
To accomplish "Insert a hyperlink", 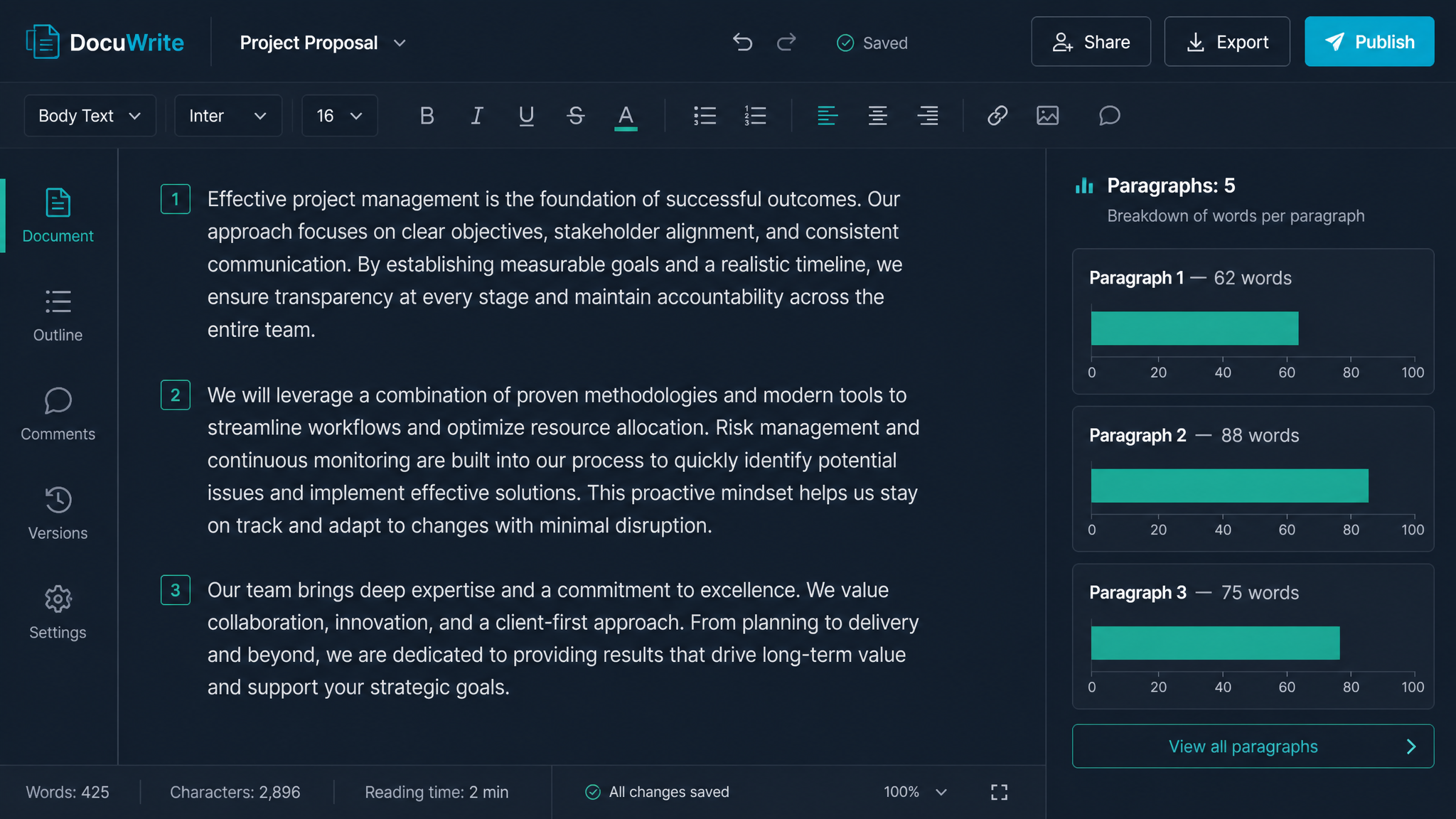I will click(x=997, y=115).
